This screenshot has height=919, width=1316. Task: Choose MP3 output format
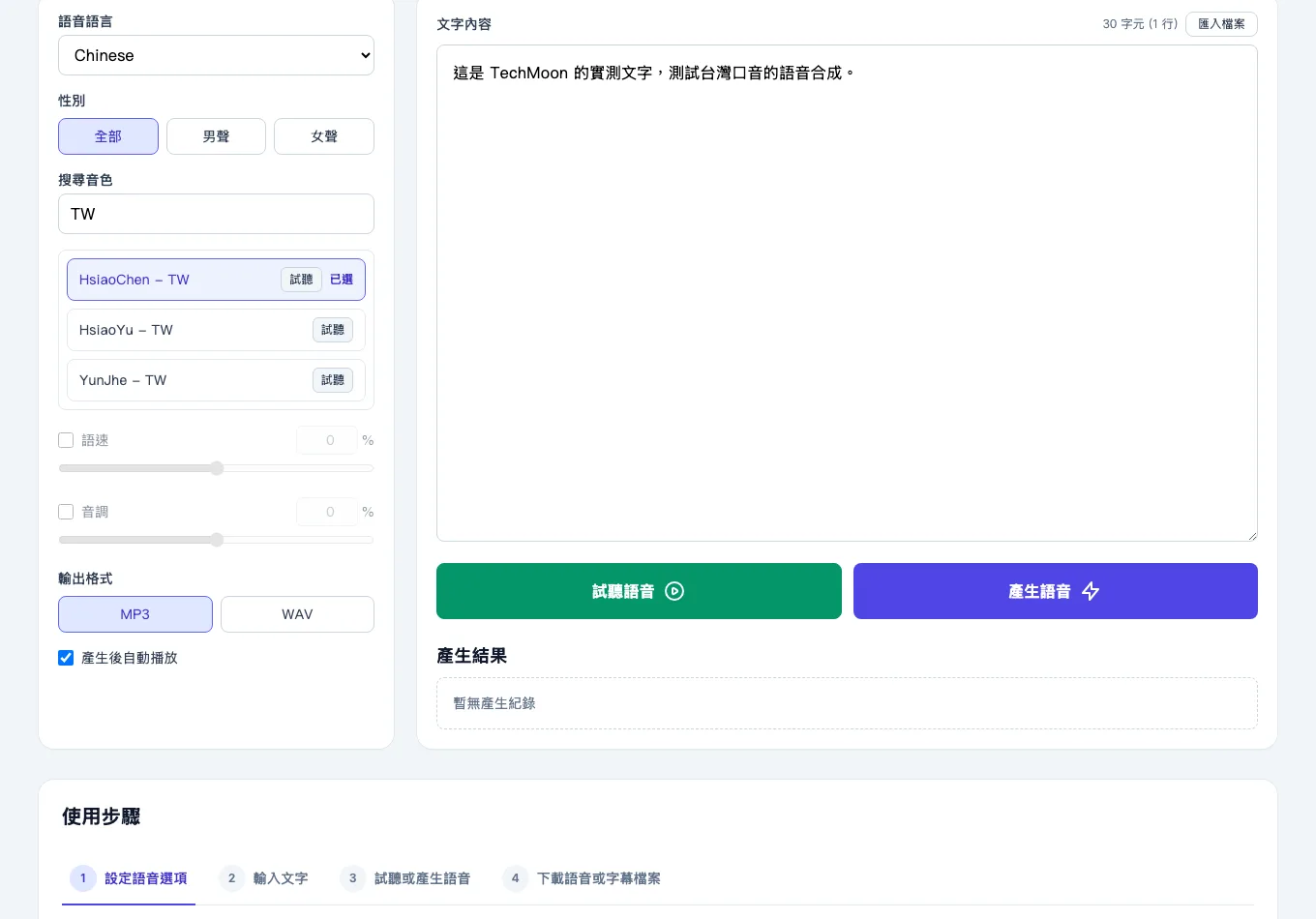click(x=135, y=614)
